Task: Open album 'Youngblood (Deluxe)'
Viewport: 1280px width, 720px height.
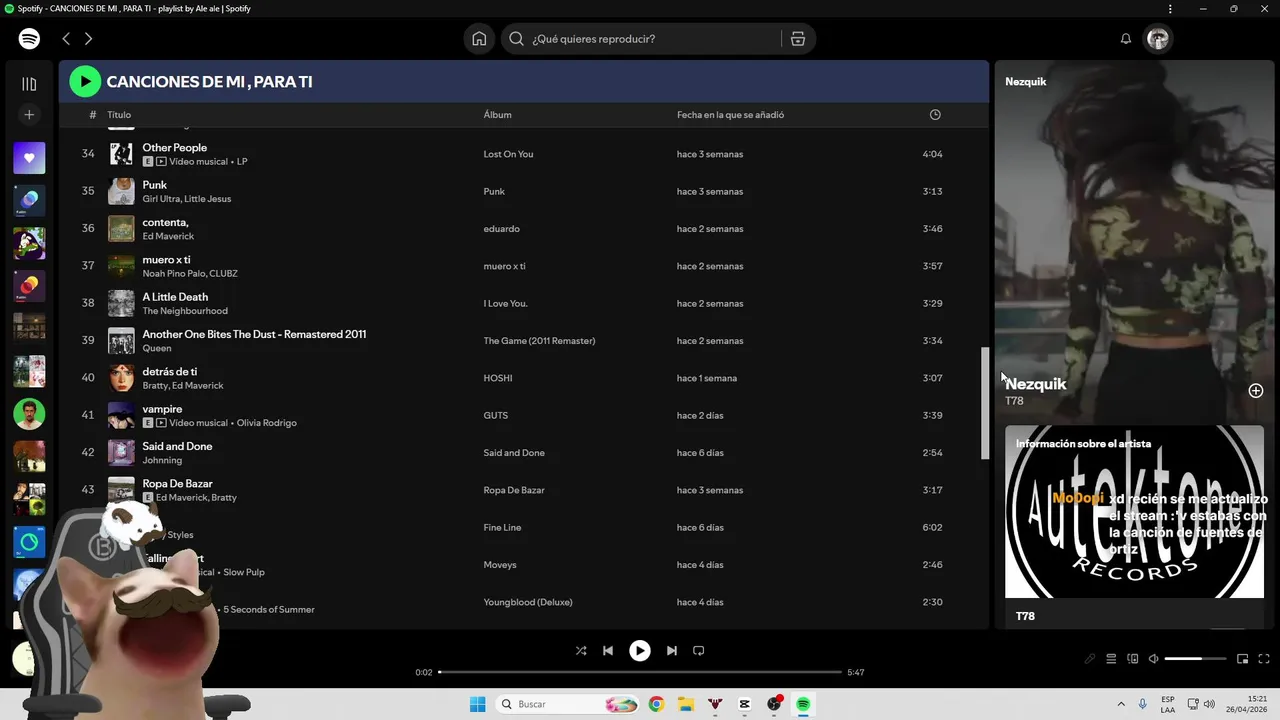Action: 528,602
